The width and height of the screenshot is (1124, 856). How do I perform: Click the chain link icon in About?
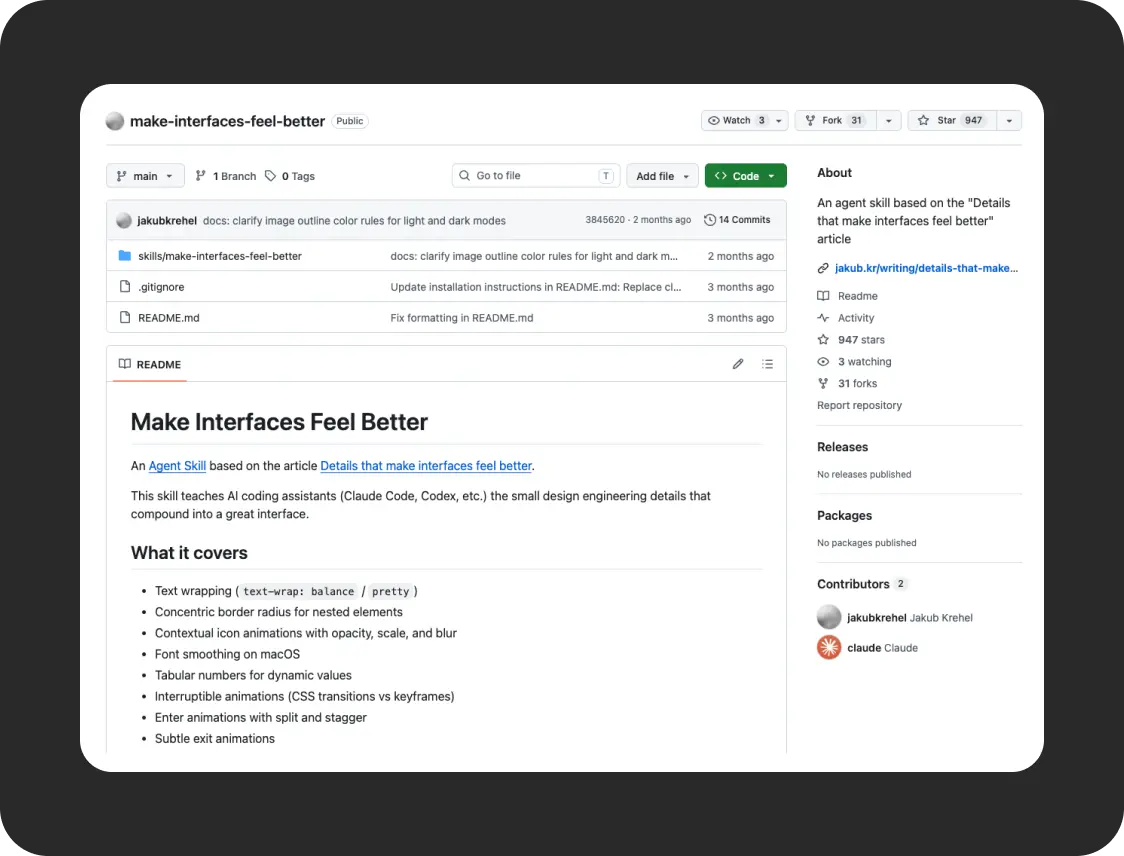point(823,268)
